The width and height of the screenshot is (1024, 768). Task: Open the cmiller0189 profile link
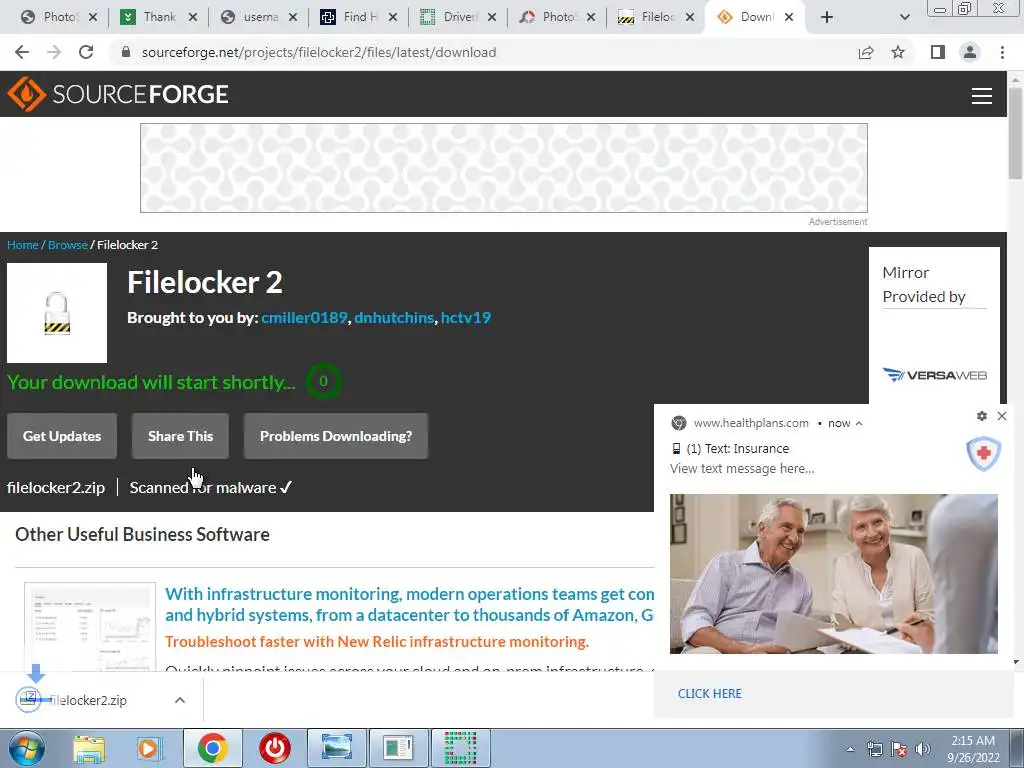click(304, 317)
